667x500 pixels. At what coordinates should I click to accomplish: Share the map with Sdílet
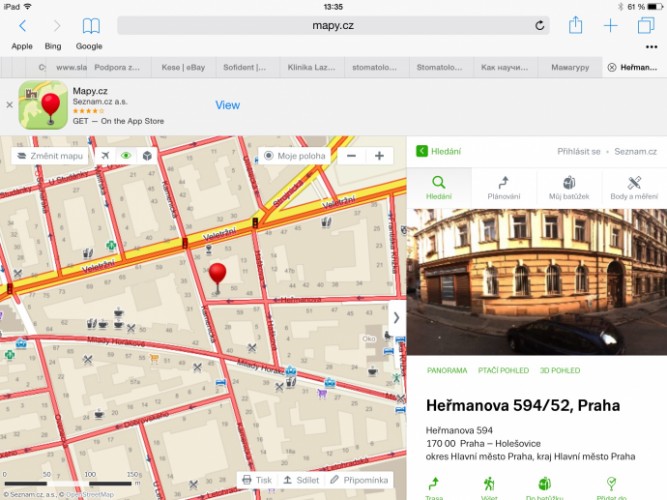(301, 480)
